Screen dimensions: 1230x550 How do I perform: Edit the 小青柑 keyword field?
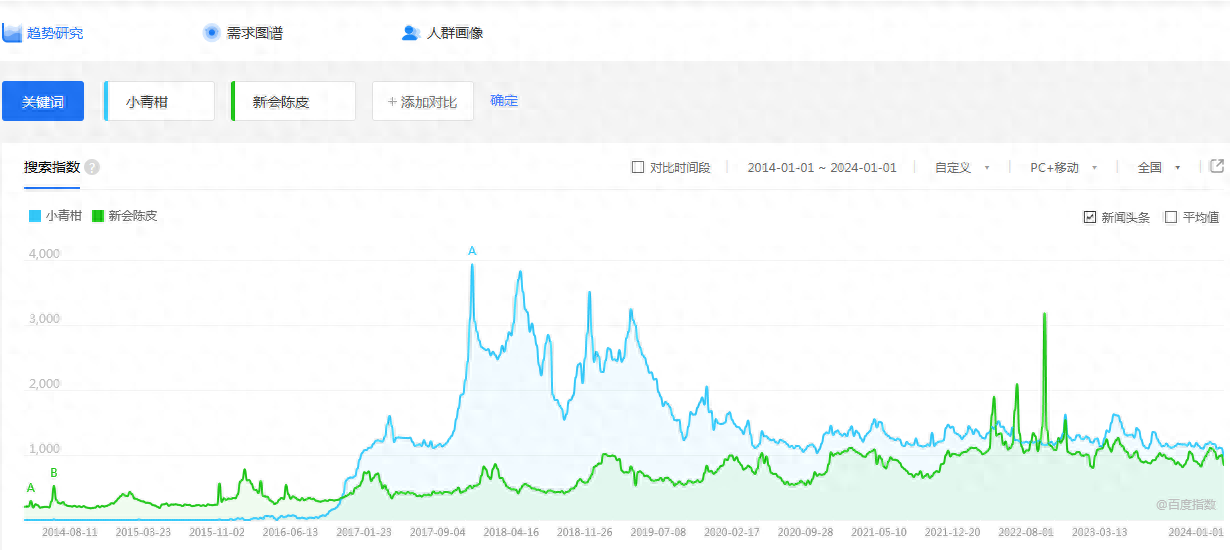click(x=159, y=101)
